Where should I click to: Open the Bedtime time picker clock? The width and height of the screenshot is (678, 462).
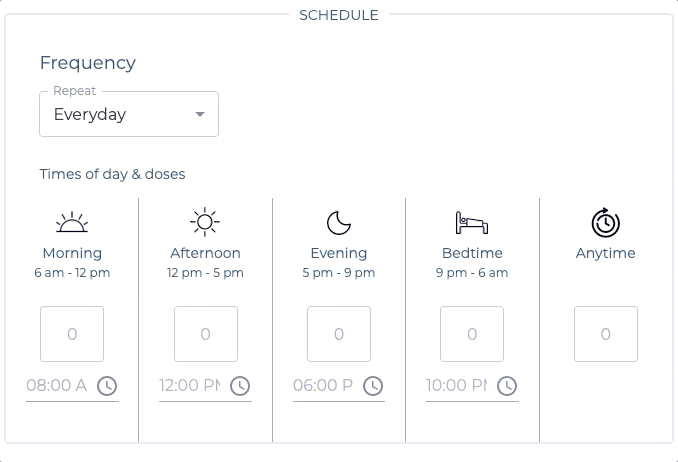pyautogui.click(x=507, y=386)
